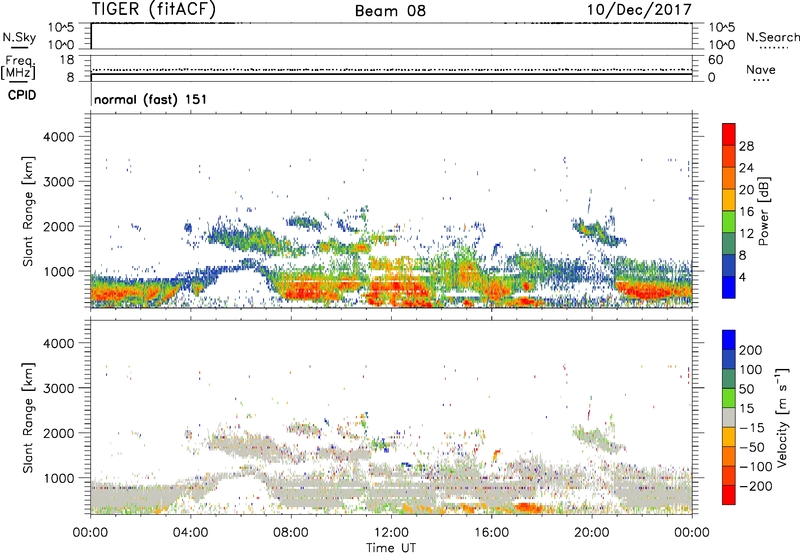This screenshot has height=554, width=800.
Task: Click the 4000 tick on the velocity panel
Action: (58, 343)
